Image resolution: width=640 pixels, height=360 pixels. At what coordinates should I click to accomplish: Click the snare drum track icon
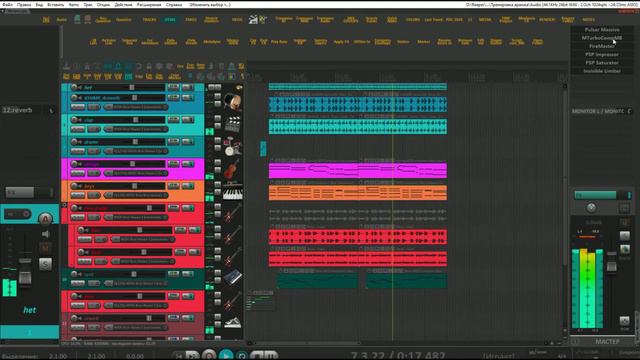tap(232, 102)
